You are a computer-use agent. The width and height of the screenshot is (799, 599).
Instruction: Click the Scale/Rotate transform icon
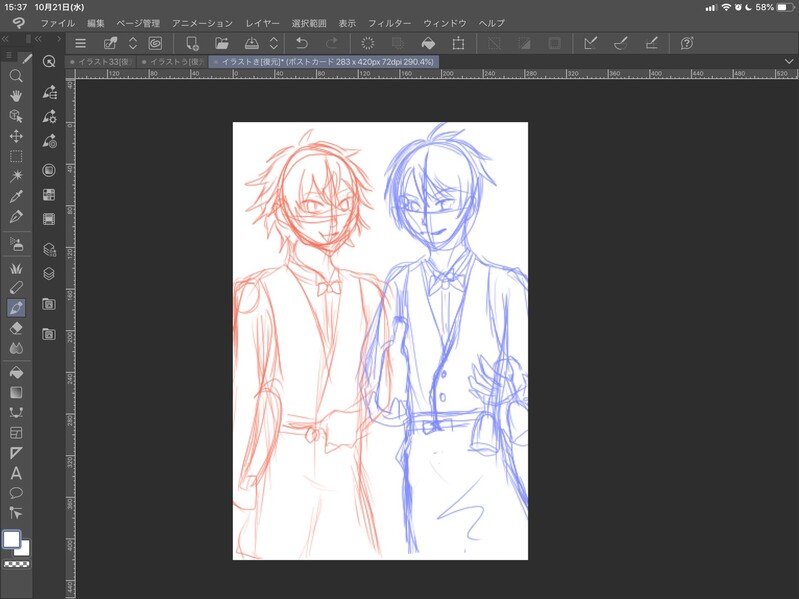[x=458, y=43]
